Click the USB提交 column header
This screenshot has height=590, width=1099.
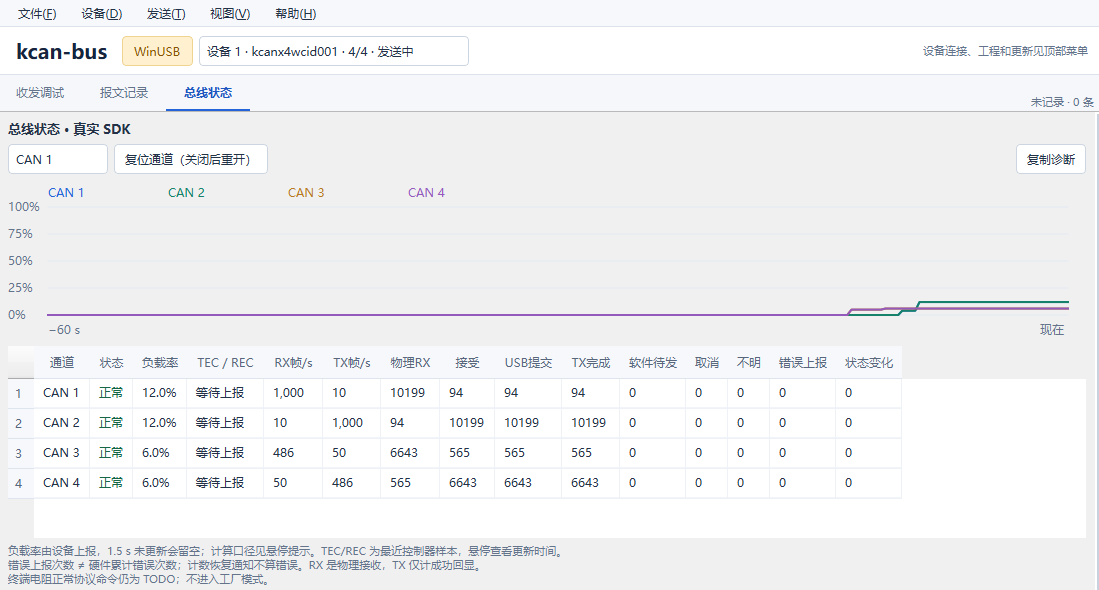pyautogui.click(x=528, y=362)
